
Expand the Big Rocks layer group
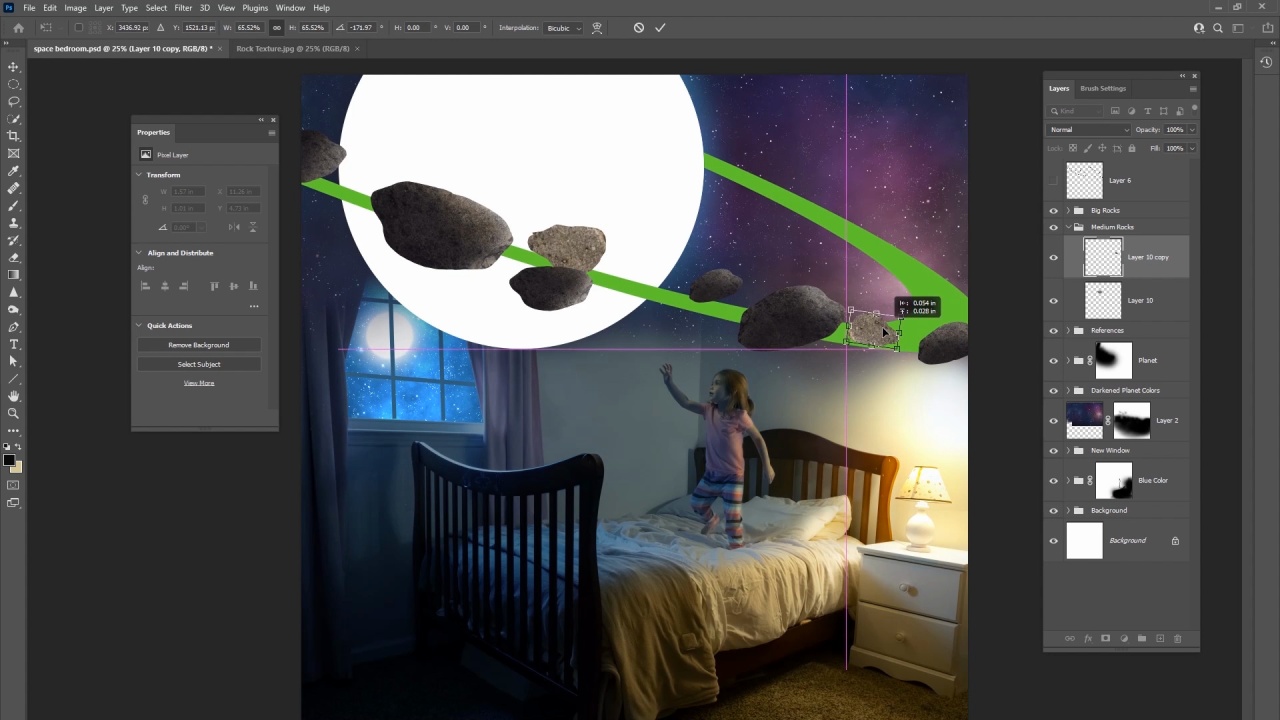tap(1068, 211)
